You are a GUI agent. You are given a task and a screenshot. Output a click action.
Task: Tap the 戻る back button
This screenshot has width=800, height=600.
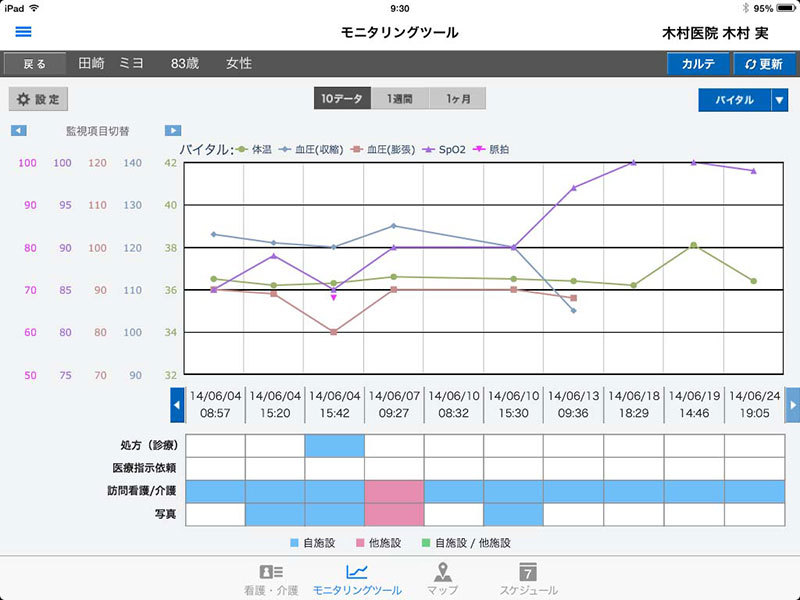35,64
